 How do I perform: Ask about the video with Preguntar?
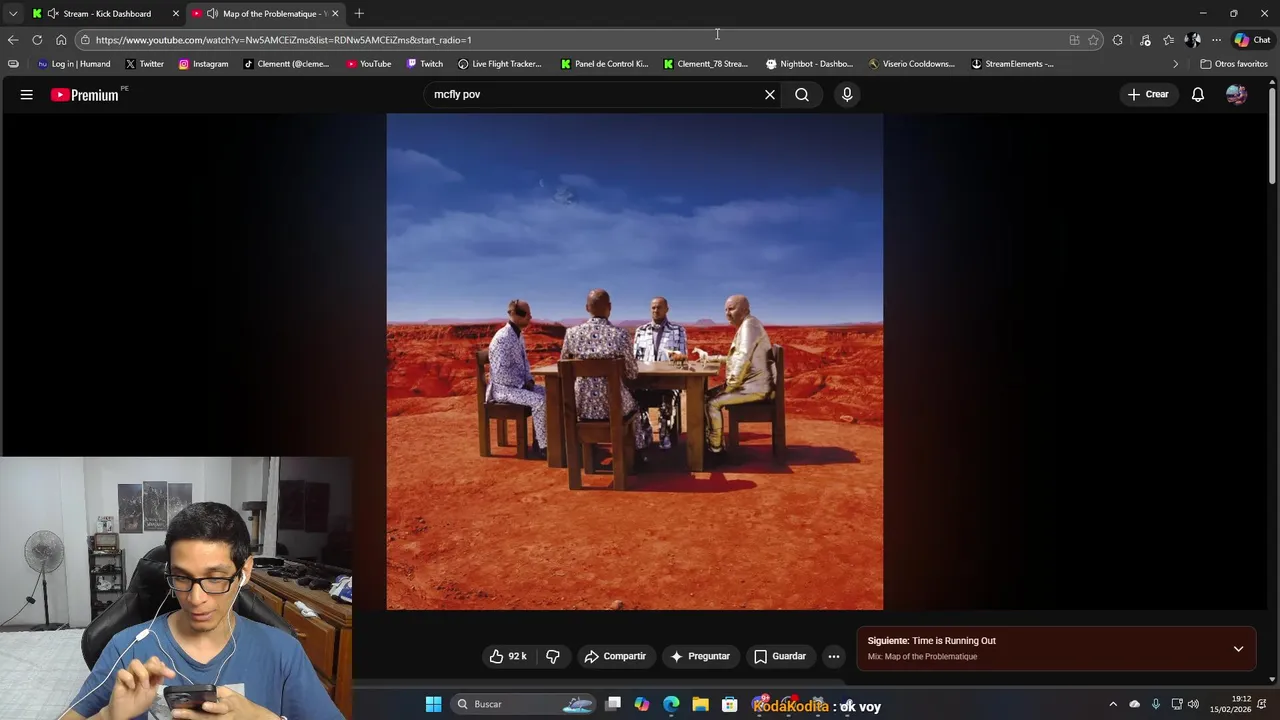[x=700, y=656]
